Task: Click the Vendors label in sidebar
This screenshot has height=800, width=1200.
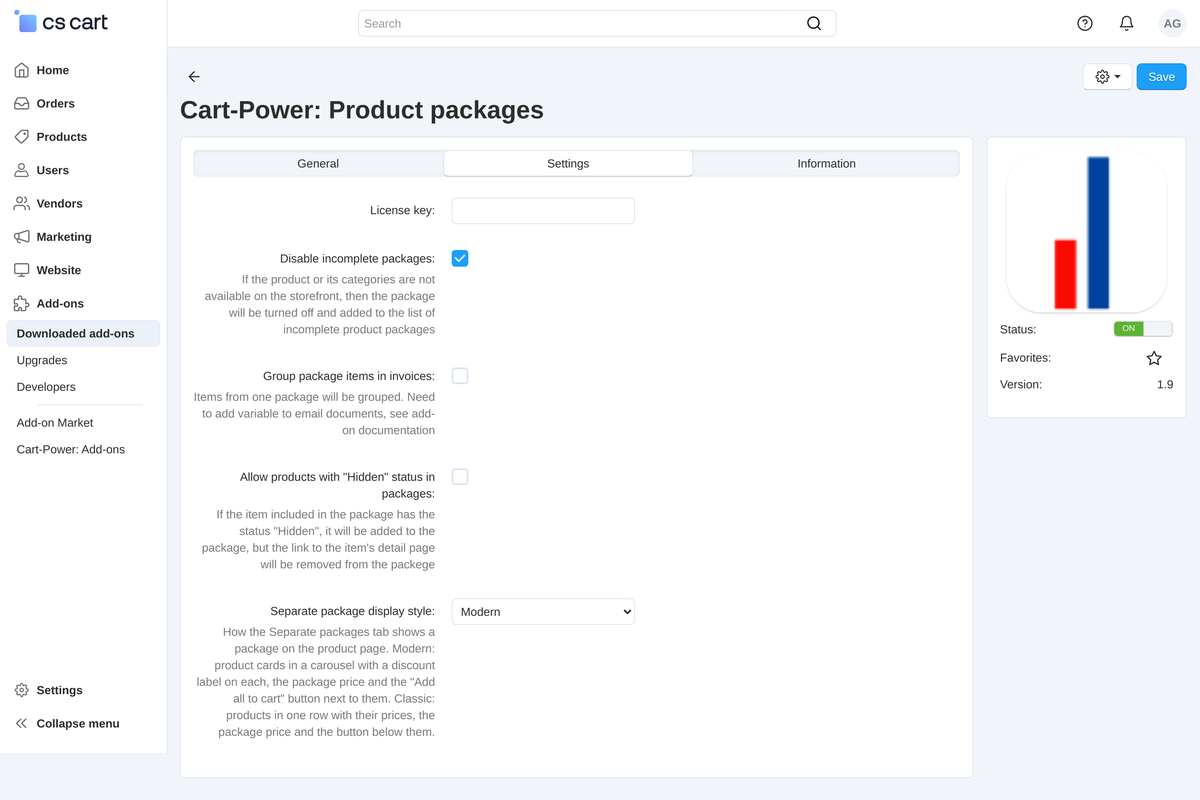Action: (60, 203)
